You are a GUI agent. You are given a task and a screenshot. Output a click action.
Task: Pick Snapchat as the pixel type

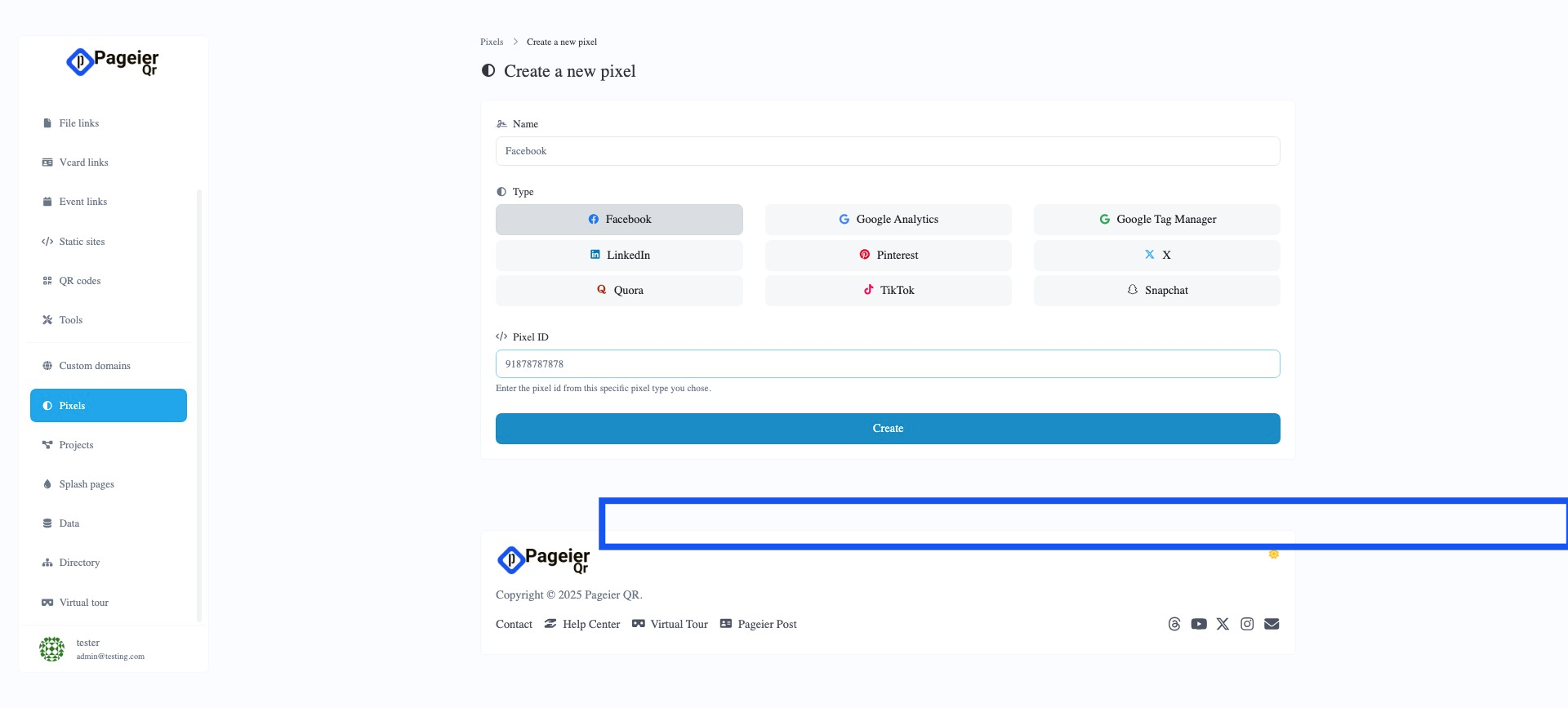(x=1156, y=291)
